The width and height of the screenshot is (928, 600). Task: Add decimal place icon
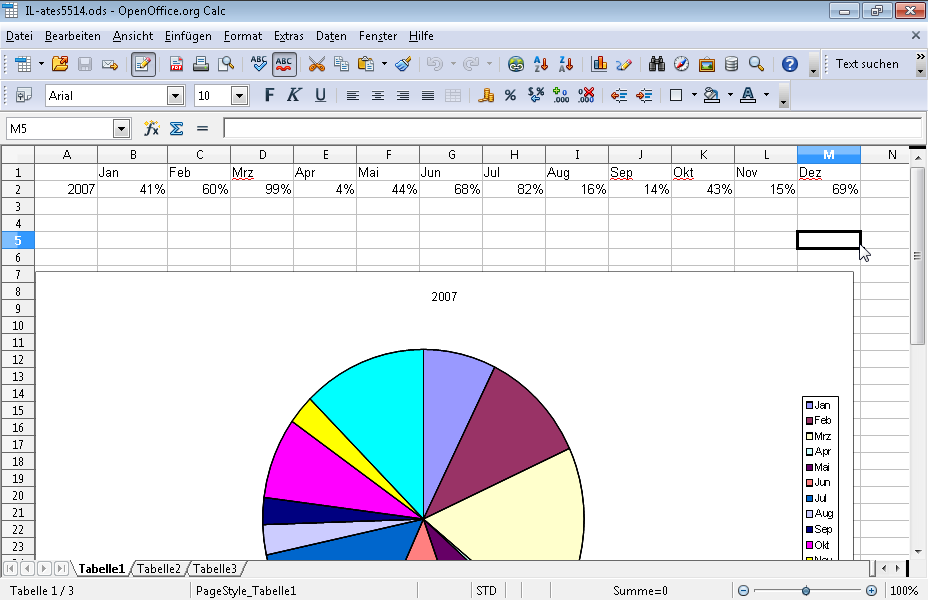(x=560, y=95)
